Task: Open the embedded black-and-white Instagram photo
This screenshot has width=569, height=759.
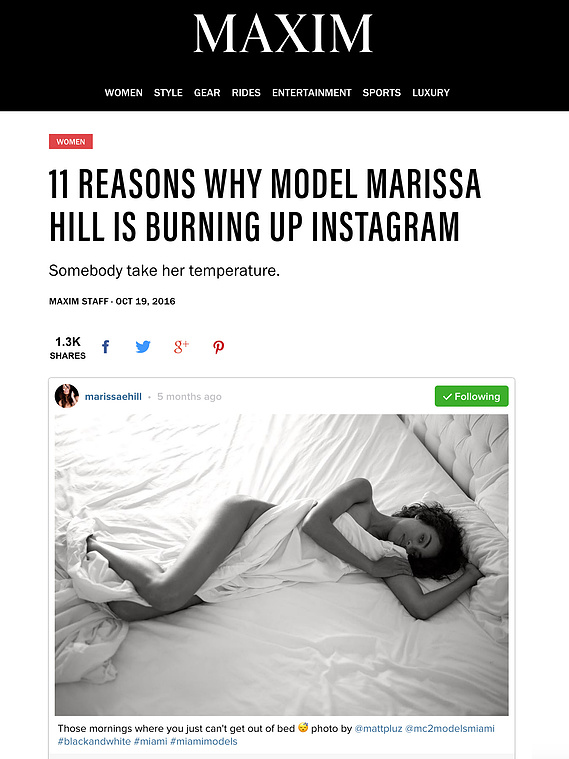Action: point(281,564)
